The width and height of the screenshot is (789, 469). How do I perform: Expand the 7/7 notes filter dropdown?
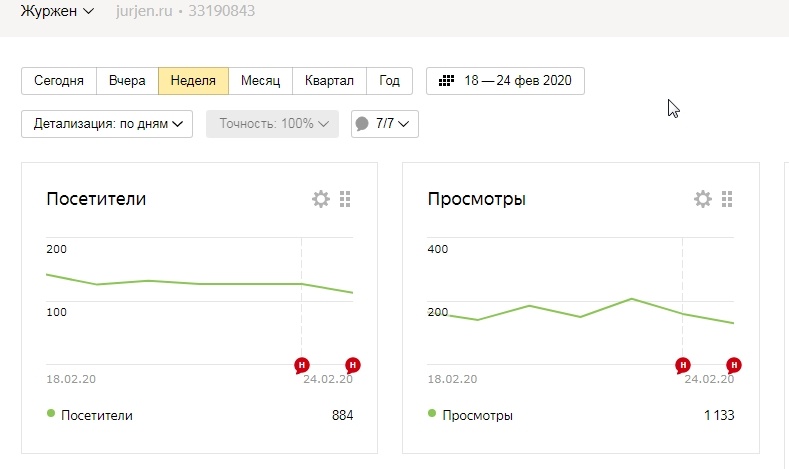pos(384,124)
